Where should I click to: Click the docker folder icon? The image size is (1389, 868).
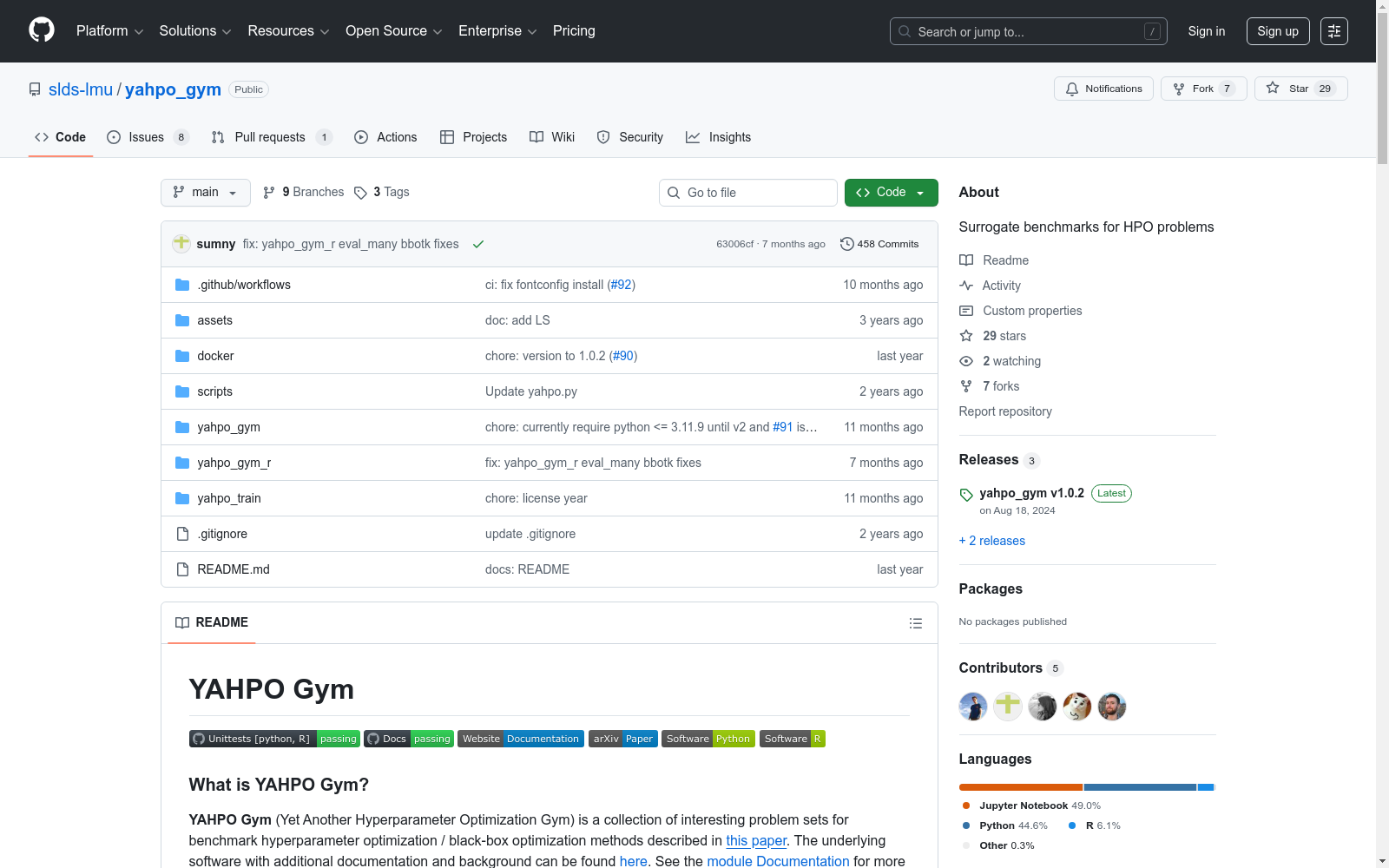pyautogui.click(x=182, y=356)
